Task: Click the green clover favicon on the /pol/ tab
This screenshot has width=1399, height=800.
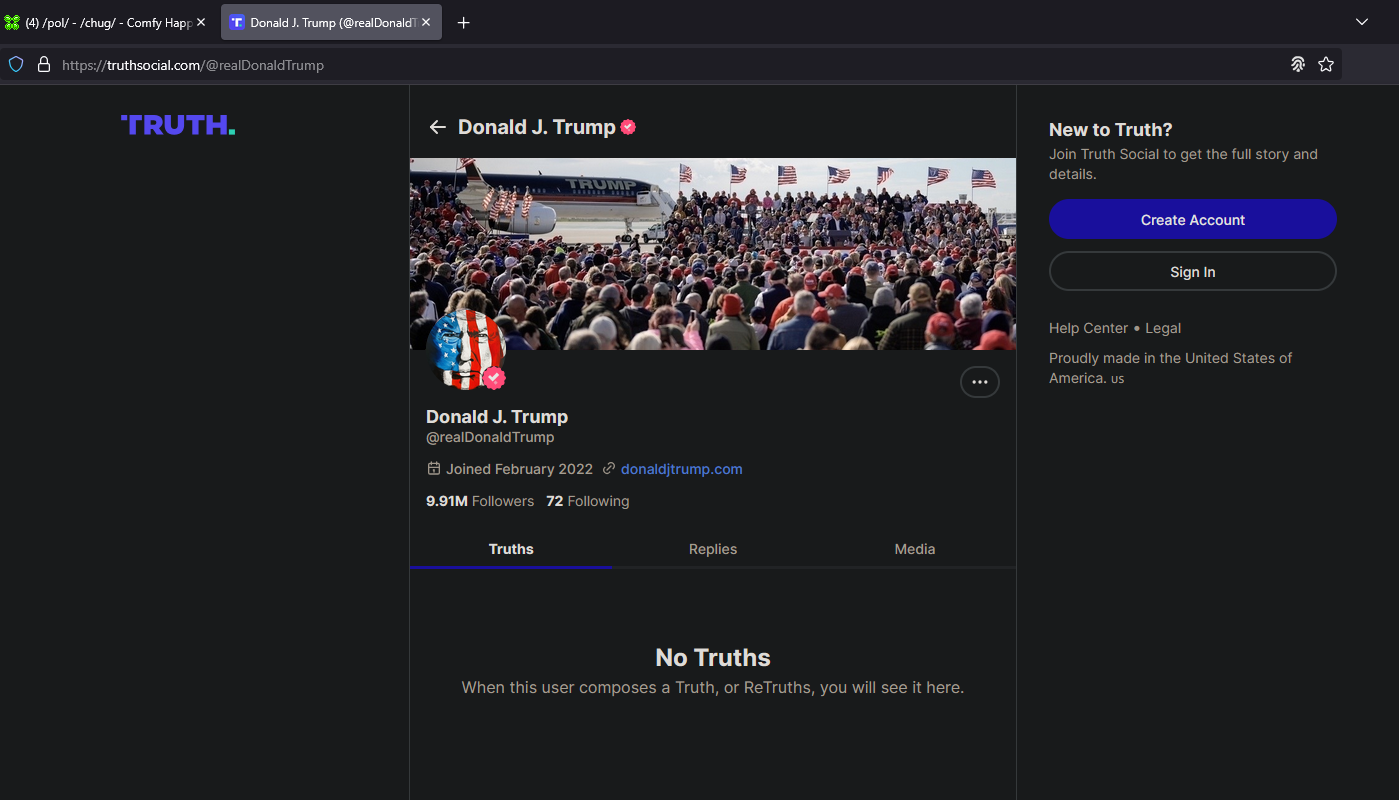Action: click(x=12, y=22)
